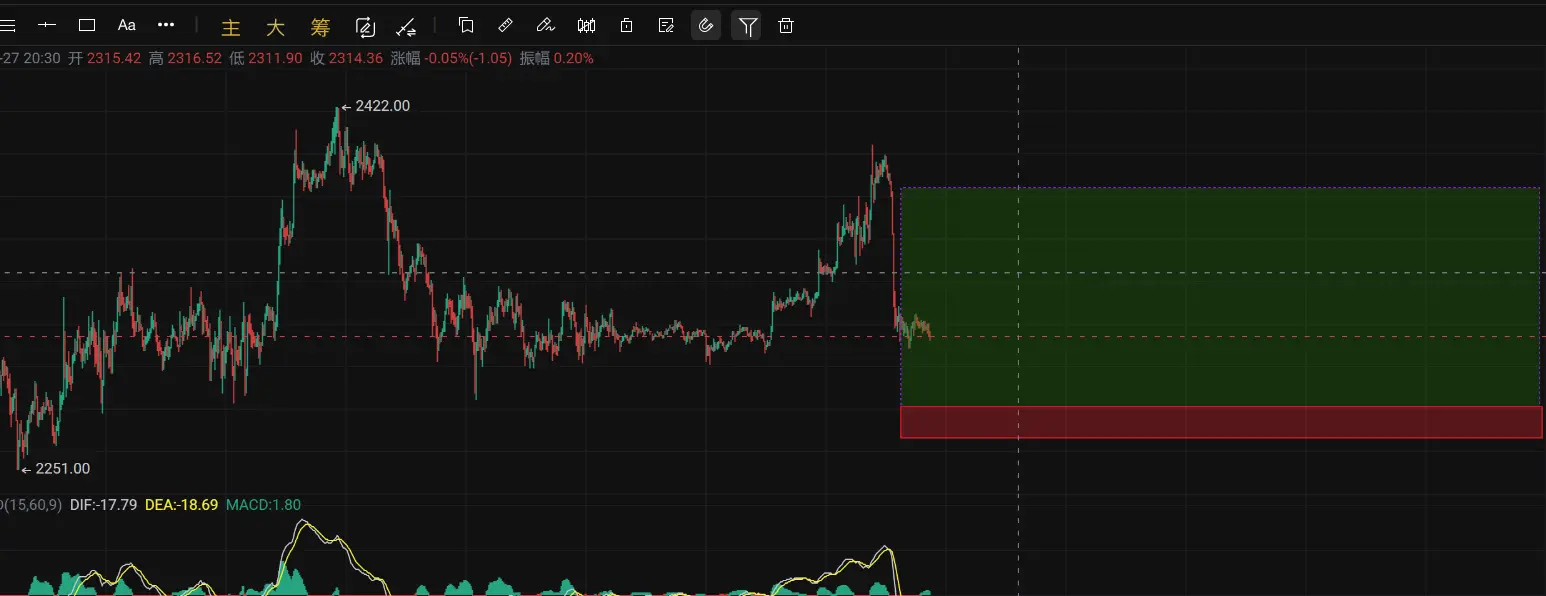Toggle the filter funnel button
Image resolution: width=1546 pixels, height=596 pixels.
coord(747,25)
